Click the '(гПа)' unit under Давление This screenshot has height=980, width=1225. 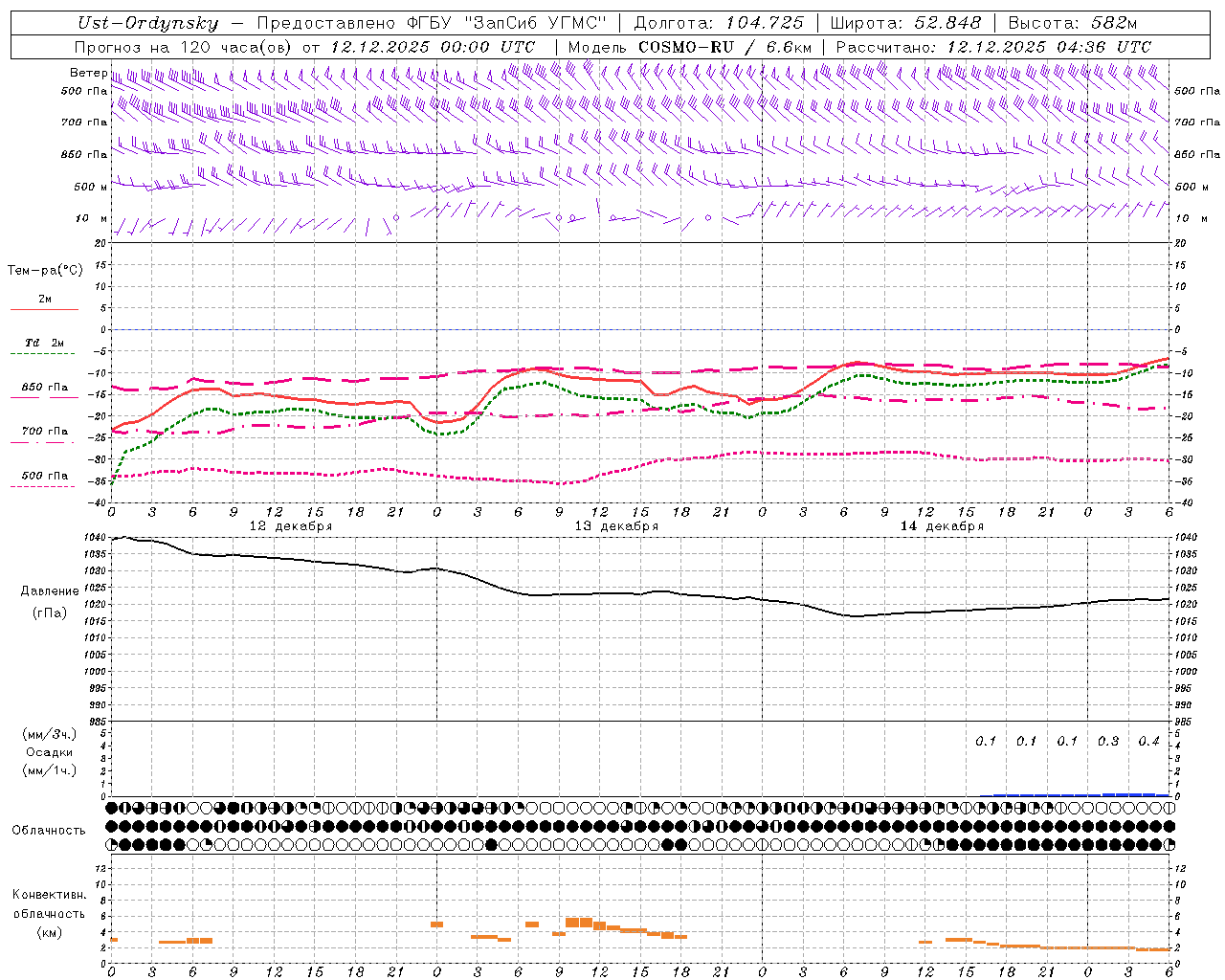(x=50, y=613)
